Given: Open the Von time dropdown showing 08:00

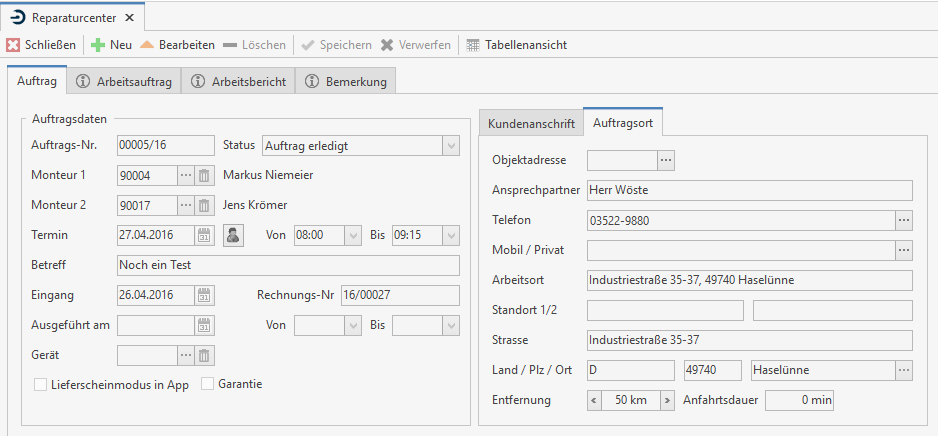Looking at the screenshot, I should (352, 236).
